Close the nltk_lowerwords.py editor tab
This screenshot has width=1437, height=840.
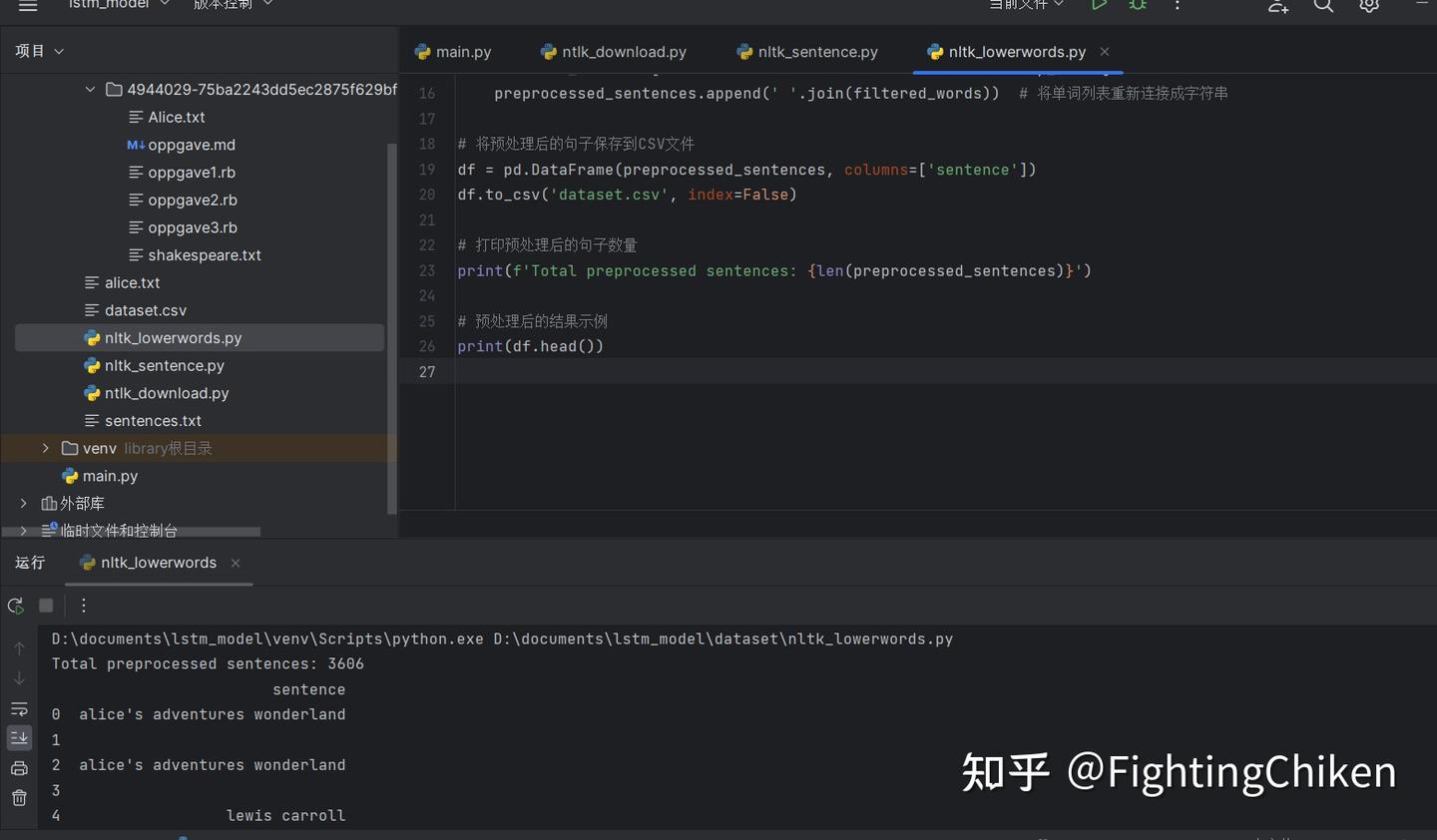pyautogui.click(x=1105, y=52)
